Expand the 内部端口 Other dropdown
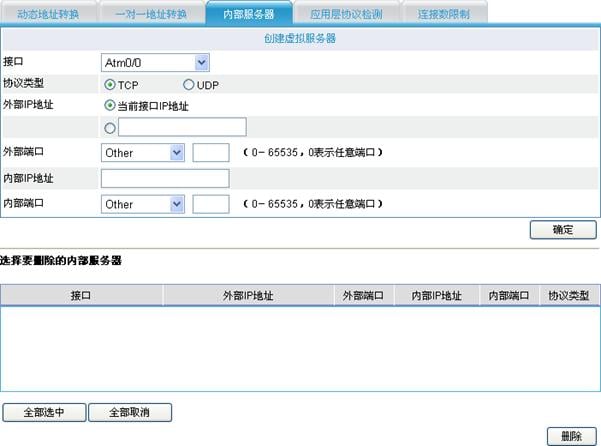The width and height of the screenshot is (601, 446). (143, 204)
